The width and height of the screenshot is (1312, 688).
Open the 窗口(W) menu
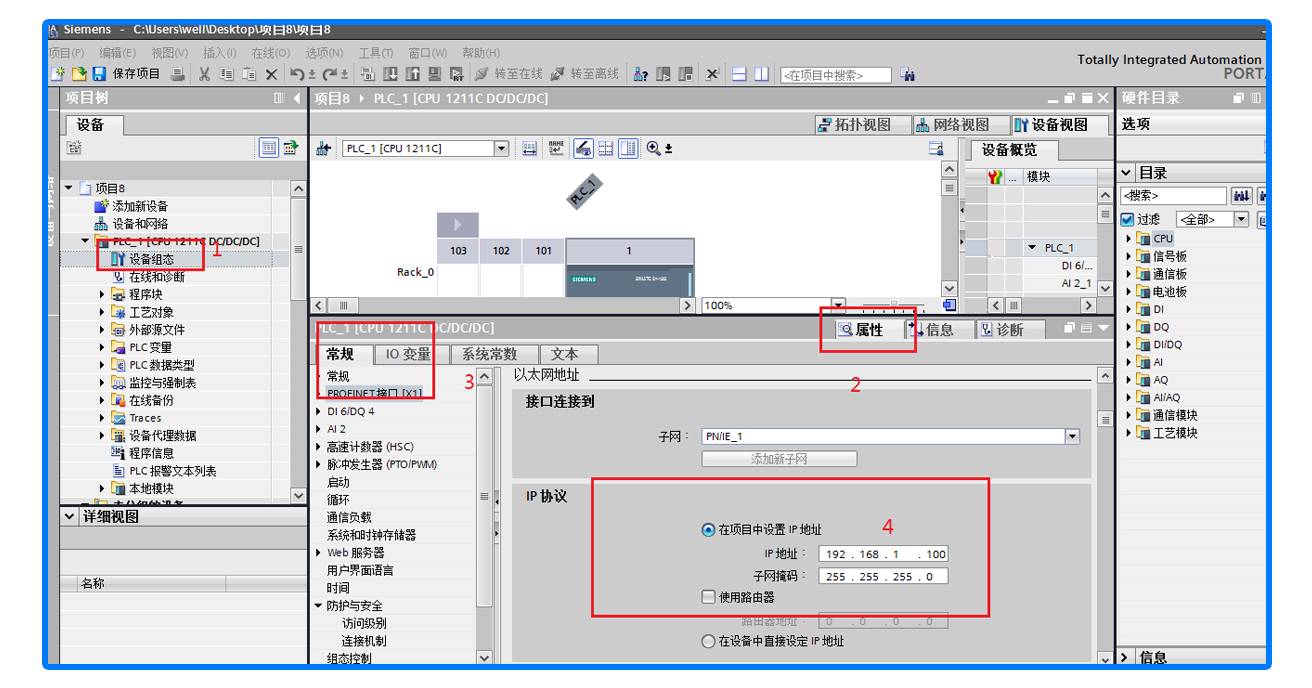point(428,53)
